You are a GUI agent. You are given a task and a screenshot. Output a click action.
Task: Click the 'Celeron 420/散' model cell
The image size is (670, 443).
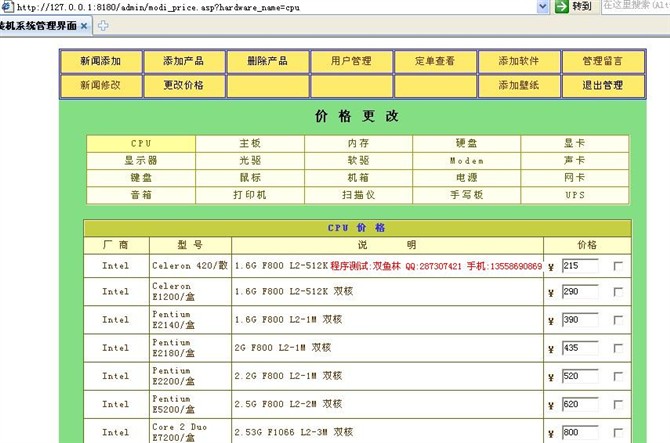[x=190, y=266]
